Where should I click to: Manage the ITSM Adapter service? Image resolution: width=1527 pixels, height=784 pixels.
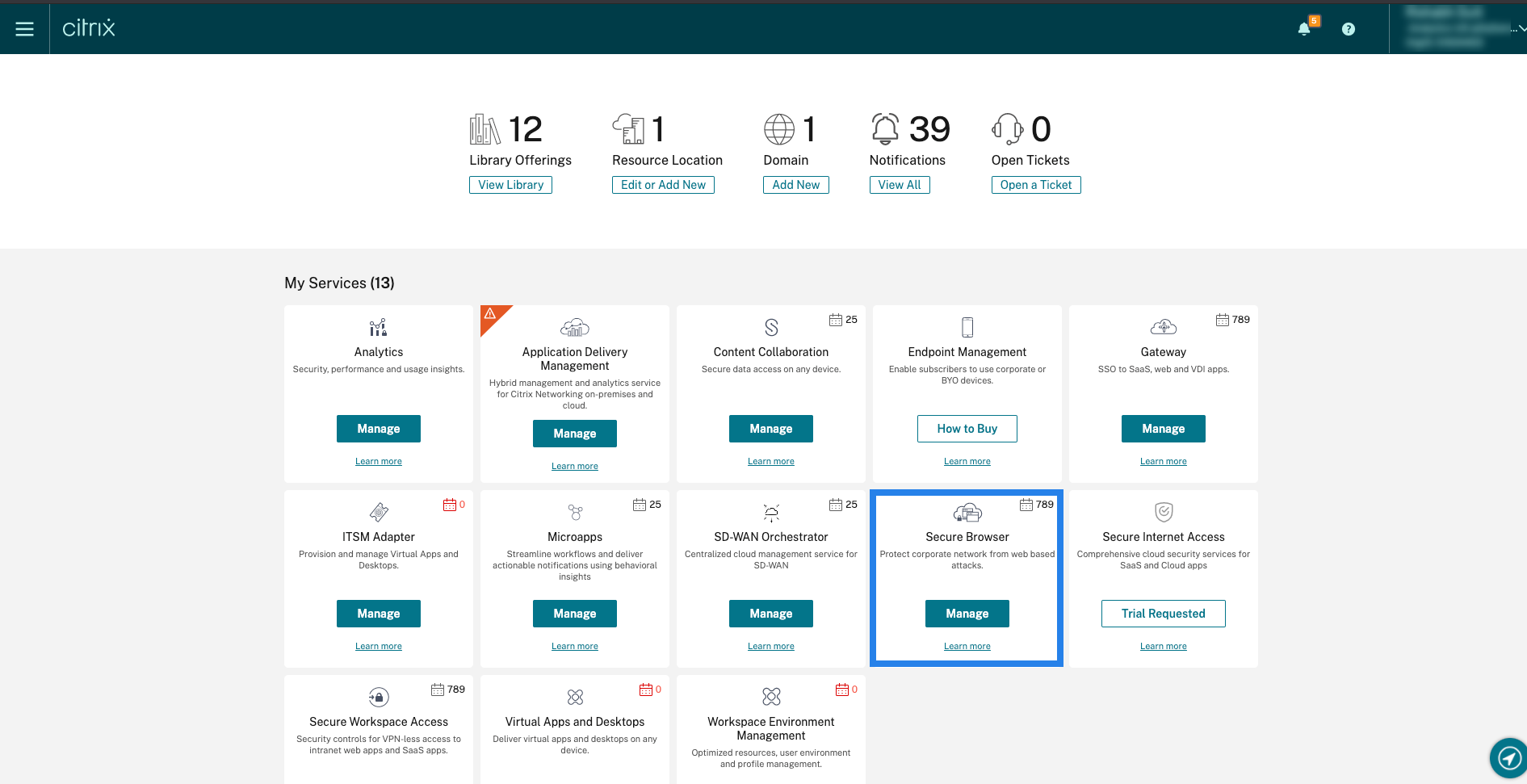(379, 614)
